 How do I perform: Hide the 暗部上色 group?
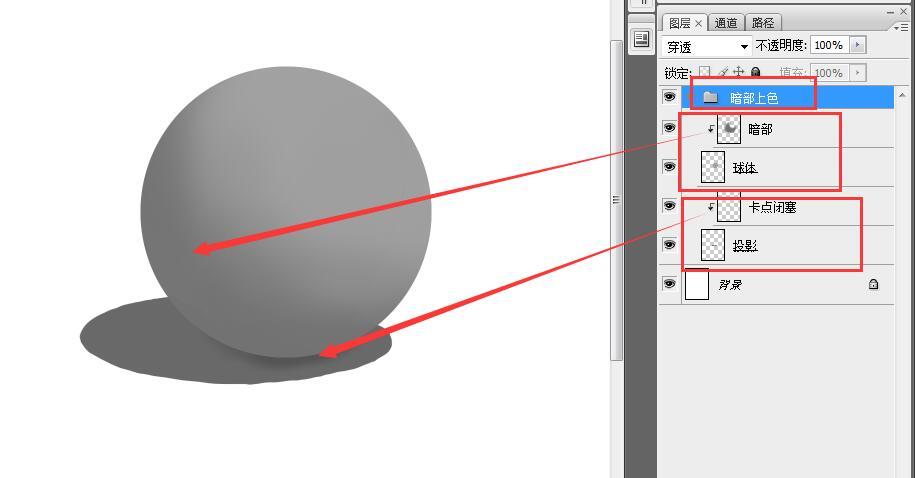point(669,96)
